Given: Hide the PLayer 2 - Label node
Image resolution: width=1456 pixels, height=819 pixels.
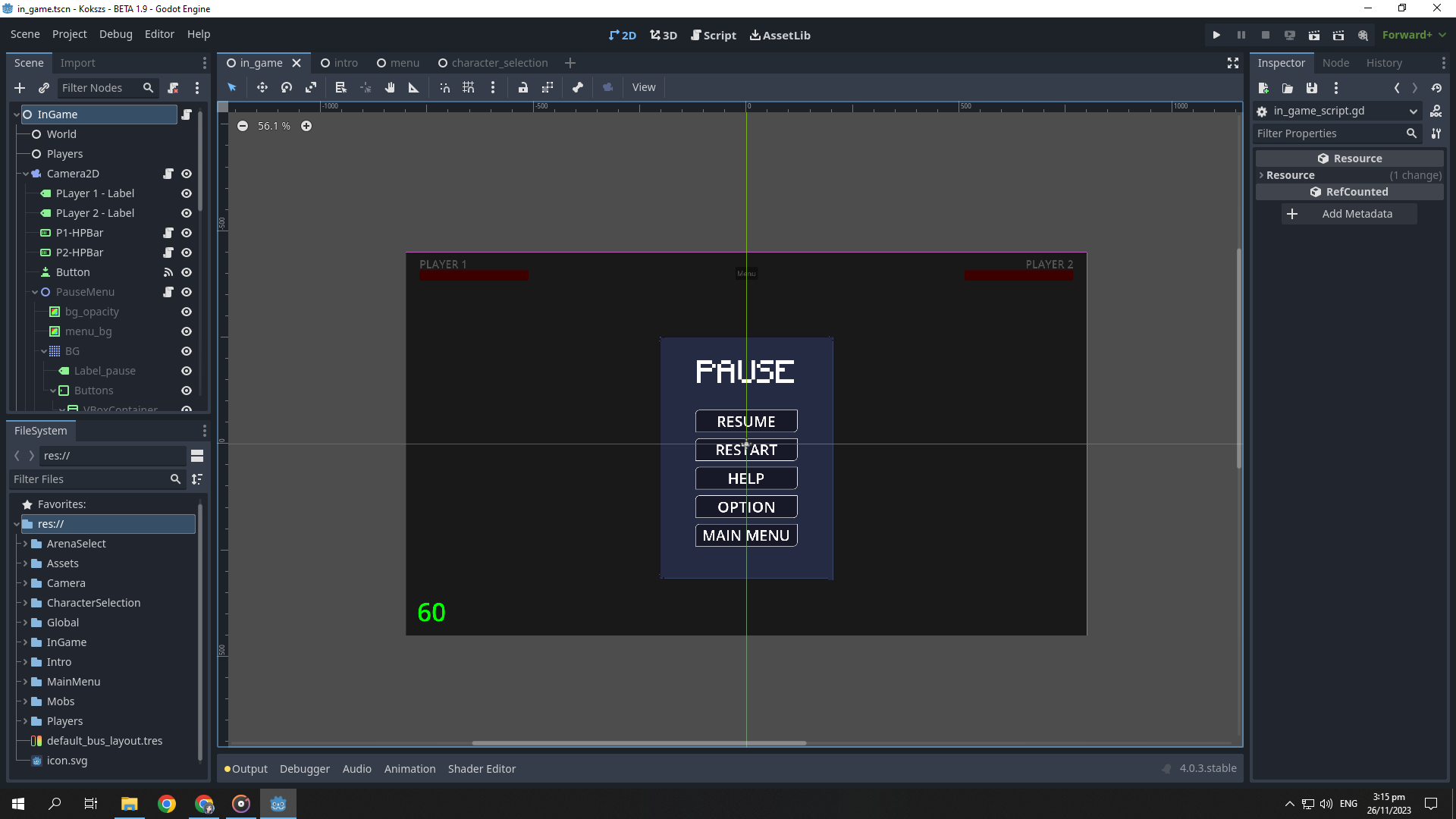Looking at the screenshot, I should pyautogui.click(x=187, y=213).
